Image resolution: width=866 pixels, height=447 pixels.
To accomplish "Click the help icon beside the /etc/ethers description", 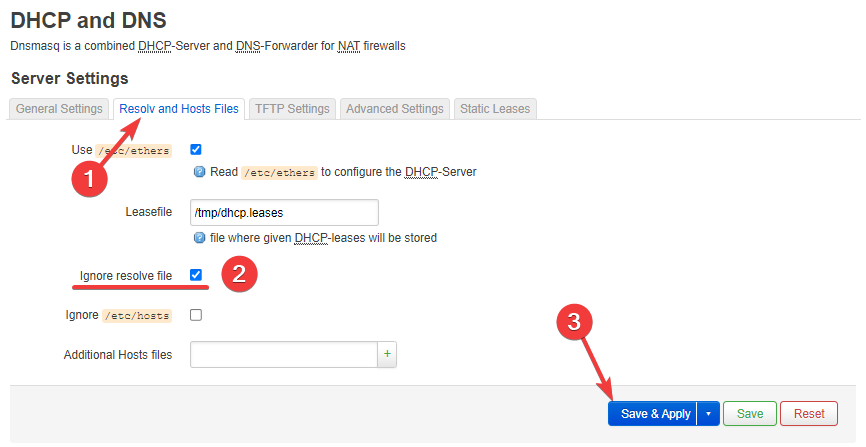I will point(199,172).
